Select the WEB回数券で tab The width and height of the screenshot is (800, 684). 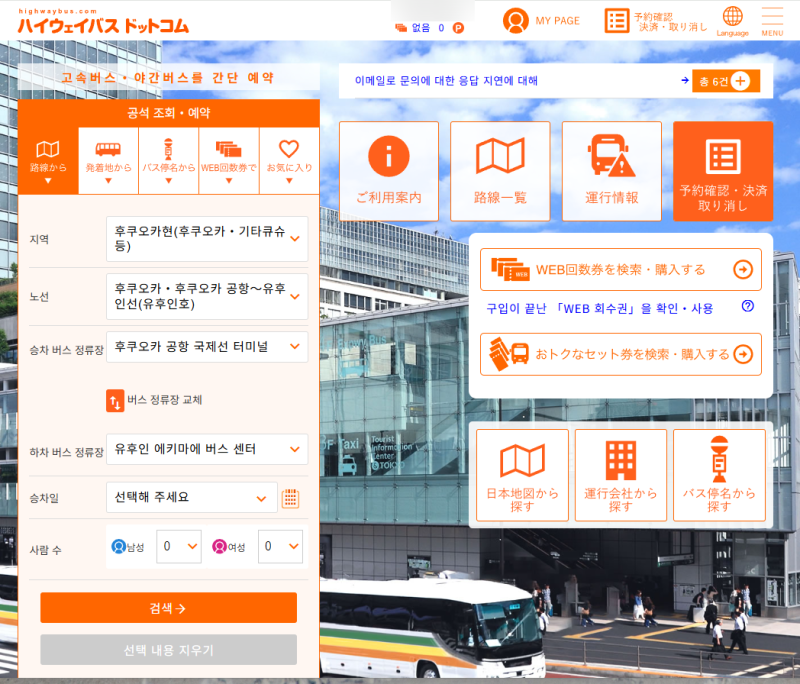(229, 161)
